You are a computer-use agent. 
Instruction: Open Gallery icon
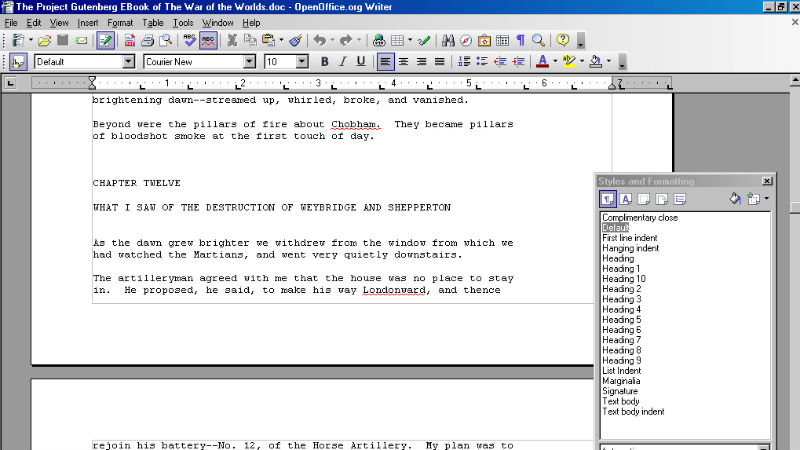484,40
